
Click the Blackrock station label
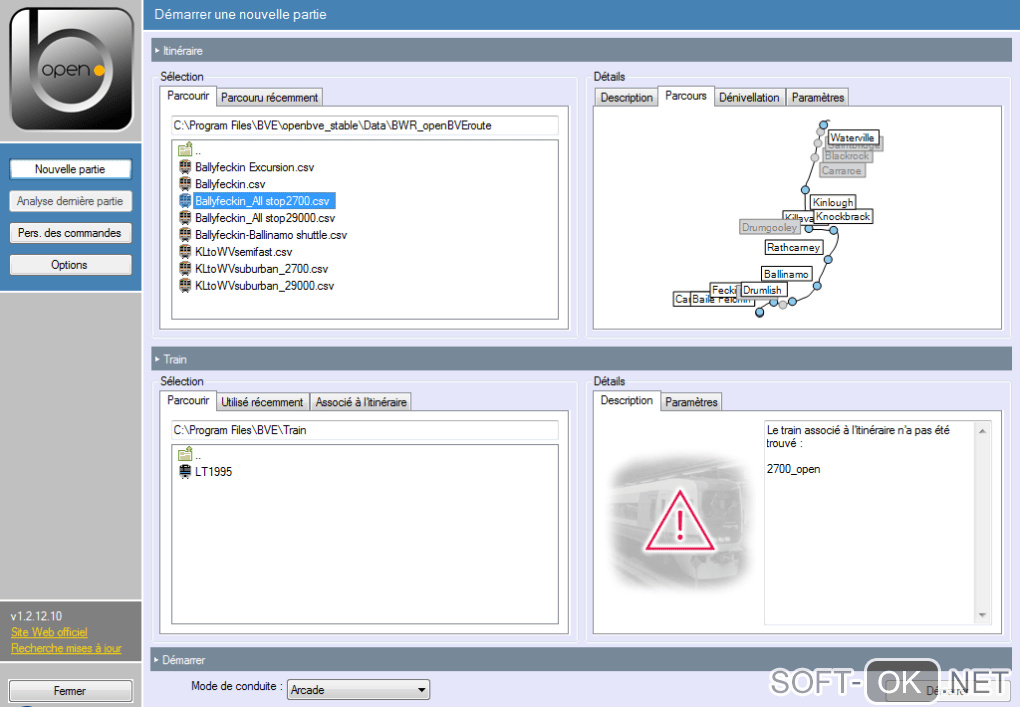point(847,156)
